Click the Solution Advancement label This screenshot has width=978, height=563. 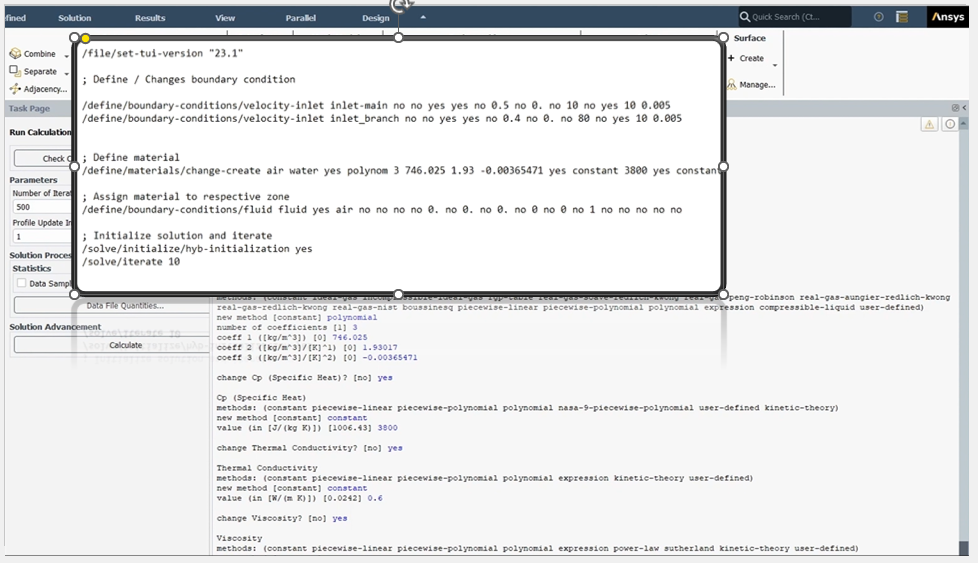[55, 327]
